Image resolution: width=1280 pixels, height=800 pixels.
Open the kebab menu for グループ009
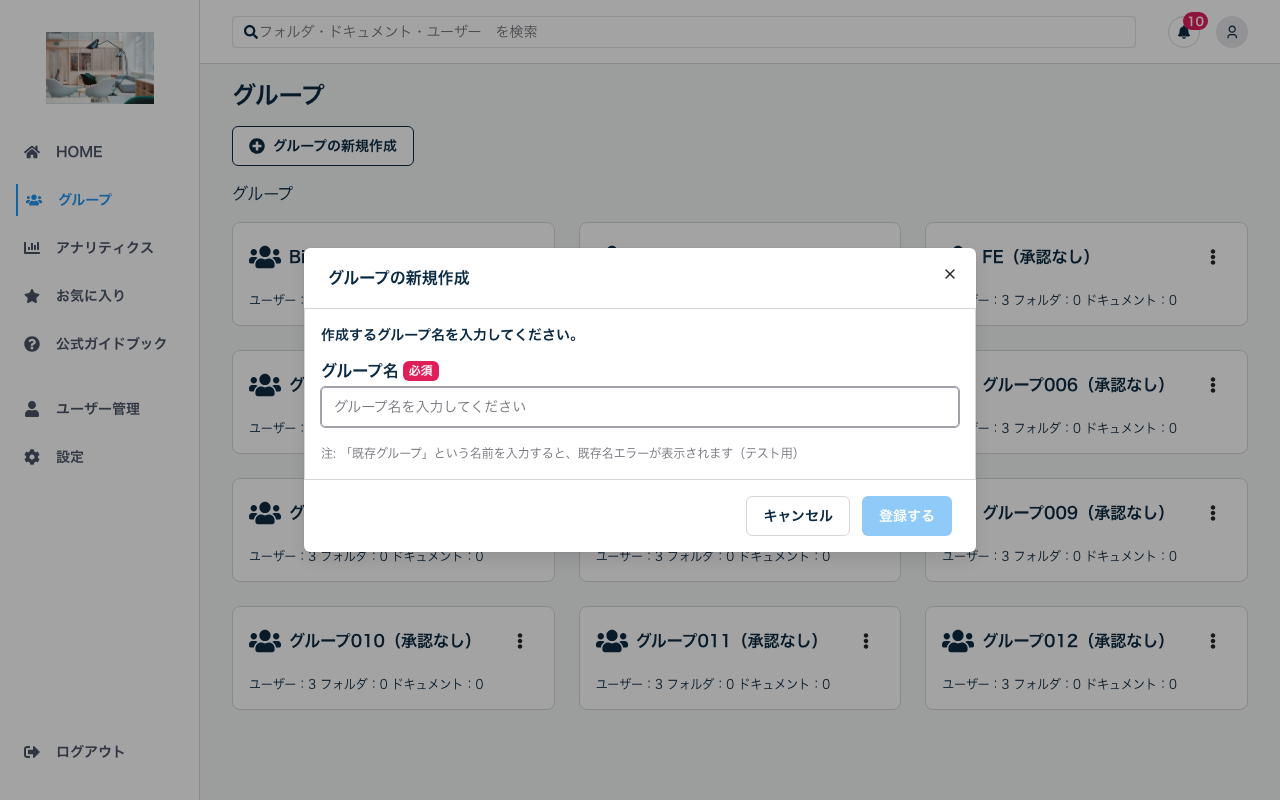coord(1212,513)
